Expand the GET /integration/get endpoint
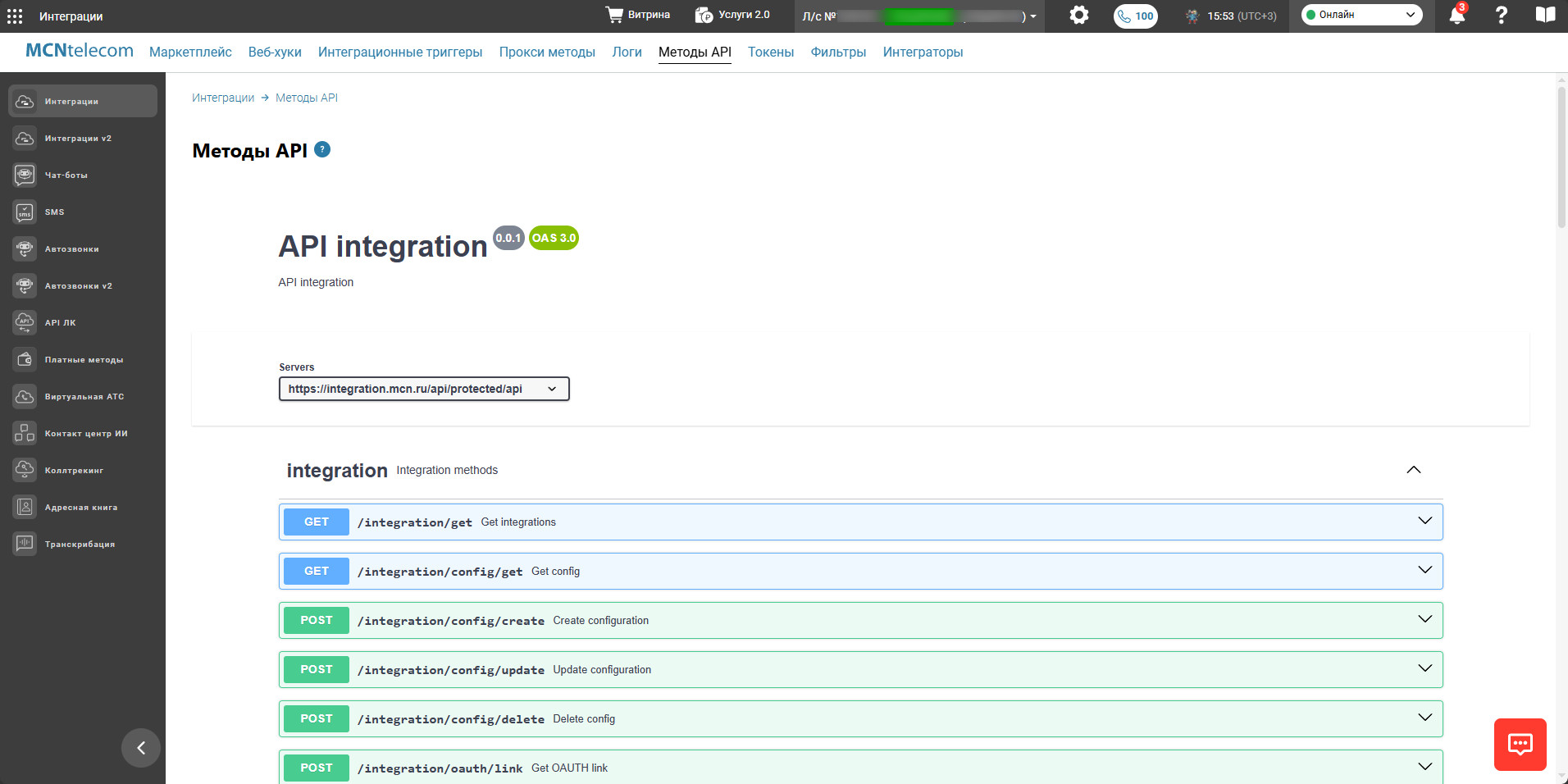1568x784 pixels. click(x=861, y=522)
